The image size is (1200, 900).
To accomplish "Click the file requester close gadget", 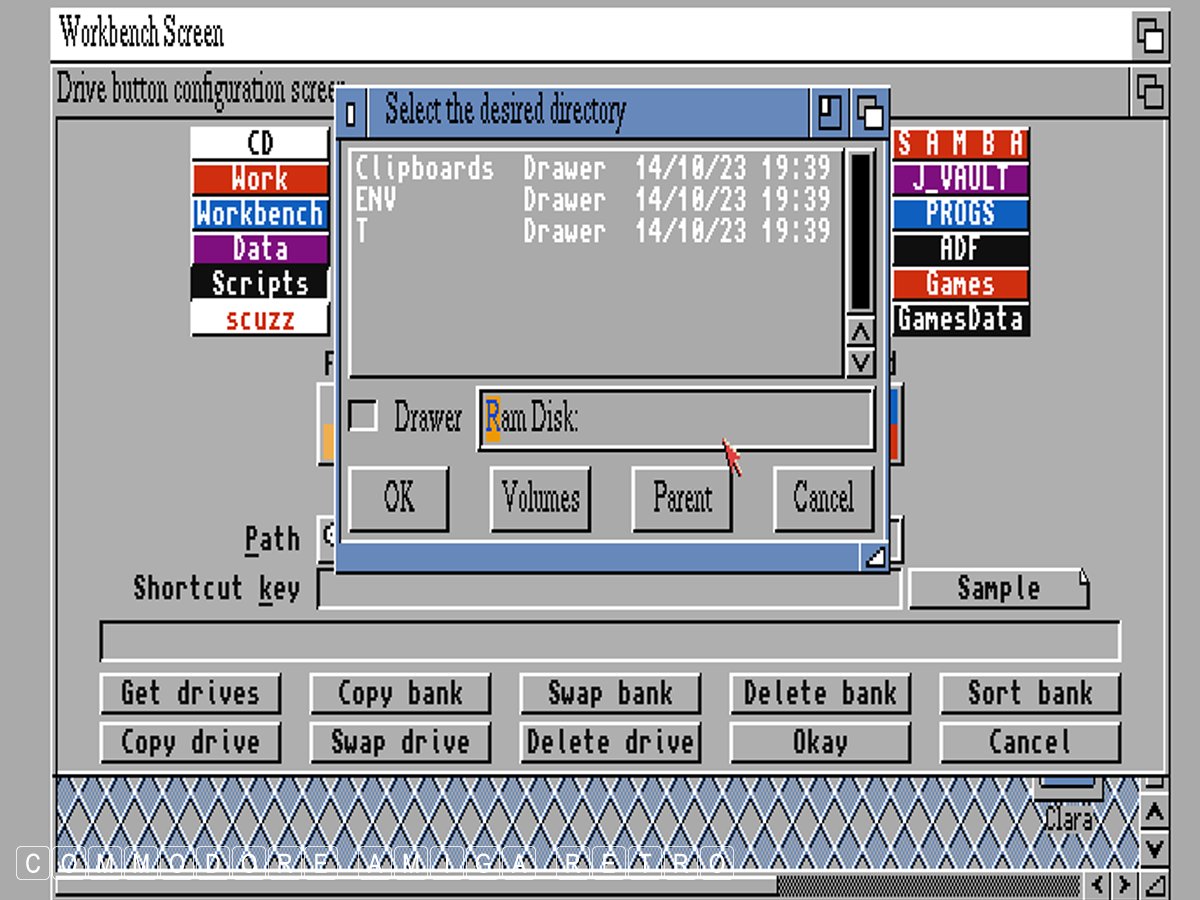I will pyautogui.click(x=350, y=112).
